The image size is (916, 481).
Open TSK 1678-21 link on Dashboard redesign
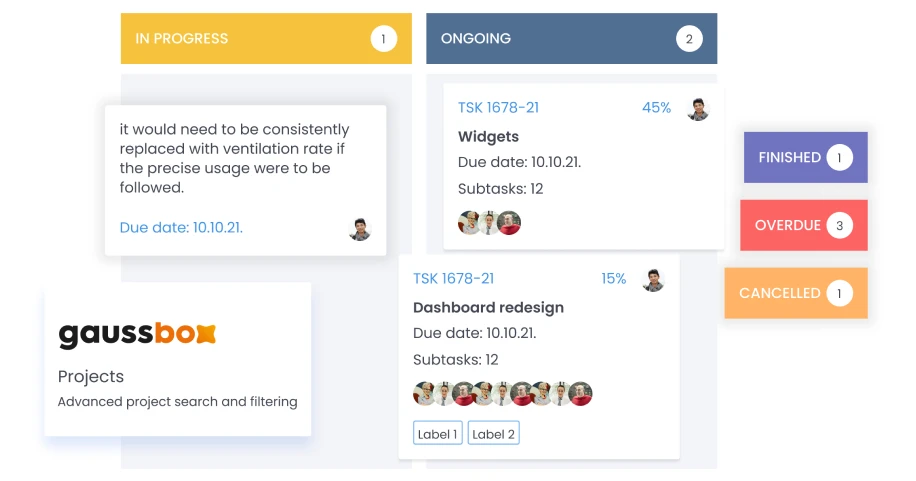pos(453,279)
